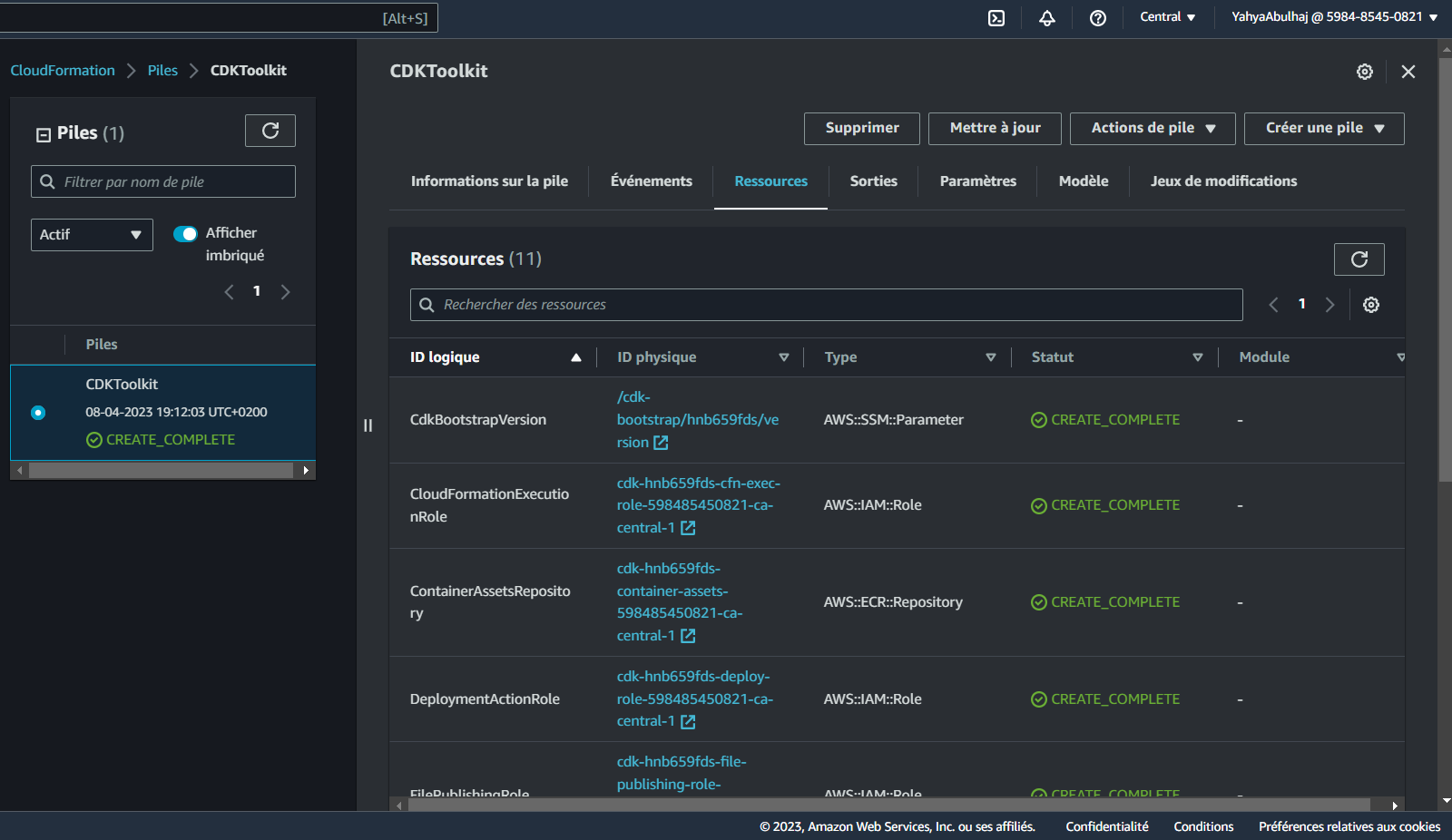Image resolution: width=1452 pixels, height=840 pixels.
Task: Switch to the Sorties tab
Action: [x=873, y=181]
